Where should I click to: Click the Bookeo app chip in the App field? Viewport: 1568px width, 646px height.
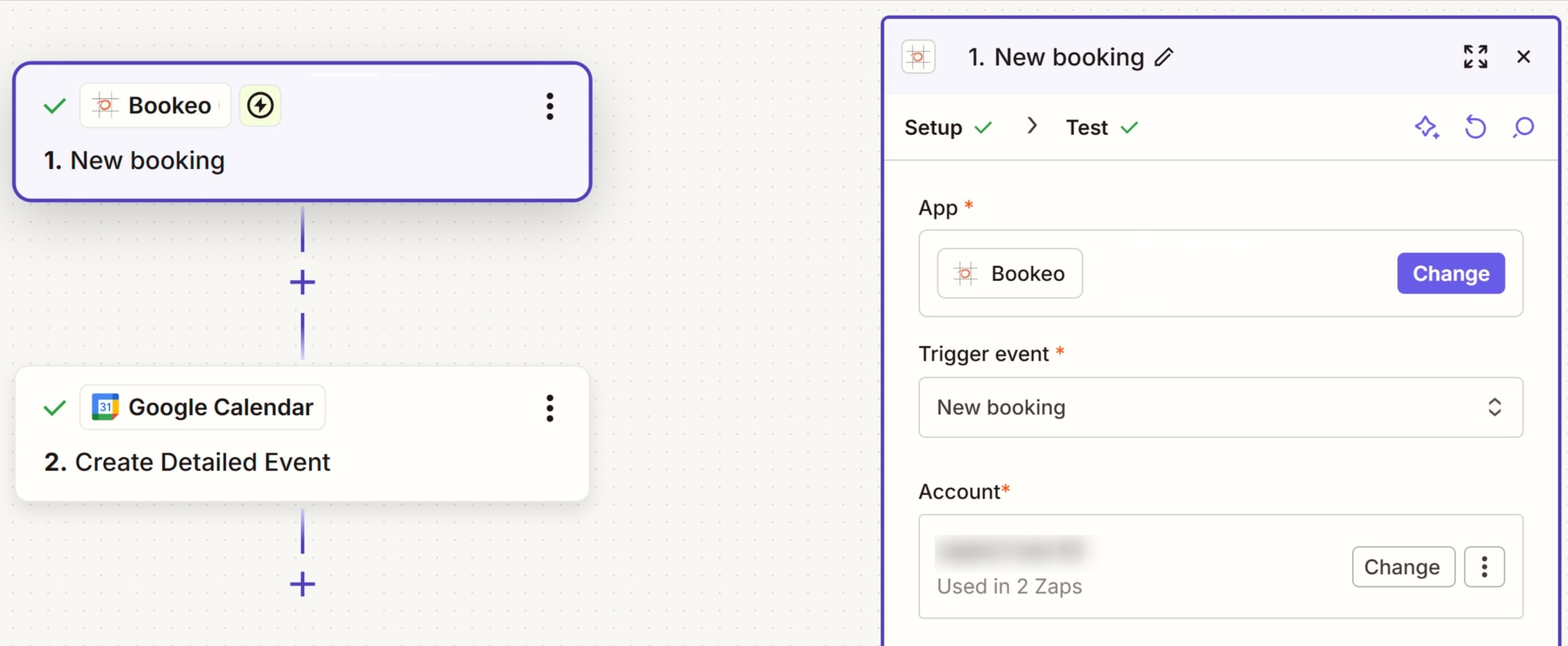pos(1009,274)
